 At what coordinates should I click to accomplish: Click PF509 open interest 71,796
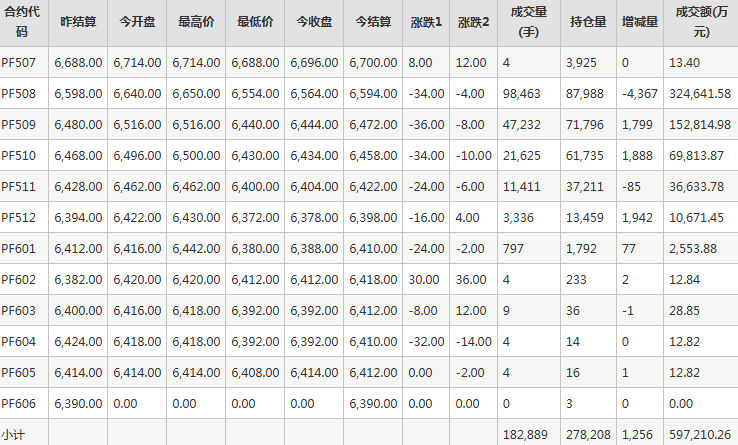click(x=585, y=125)
